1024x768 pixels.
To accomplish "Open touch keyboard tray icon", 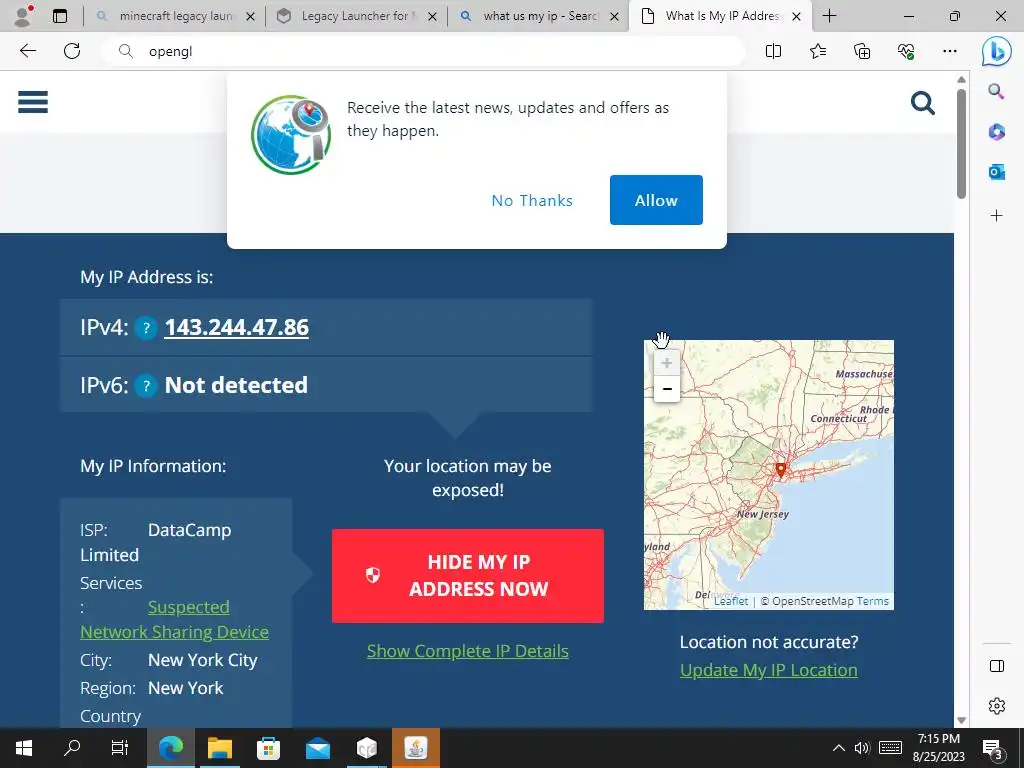I will point(891,748).
